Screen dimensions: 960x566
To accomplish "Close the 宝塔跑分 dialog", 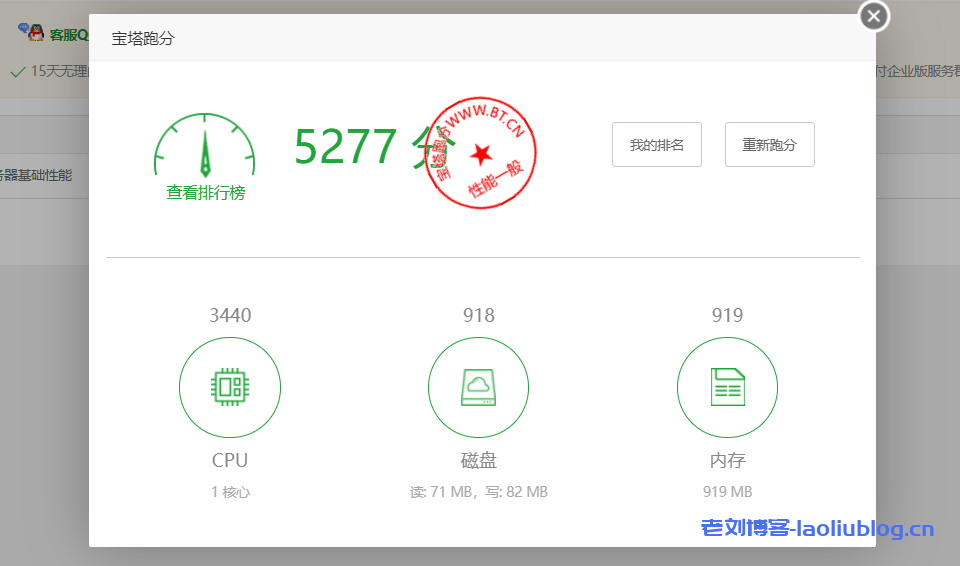I will [874, 16].
